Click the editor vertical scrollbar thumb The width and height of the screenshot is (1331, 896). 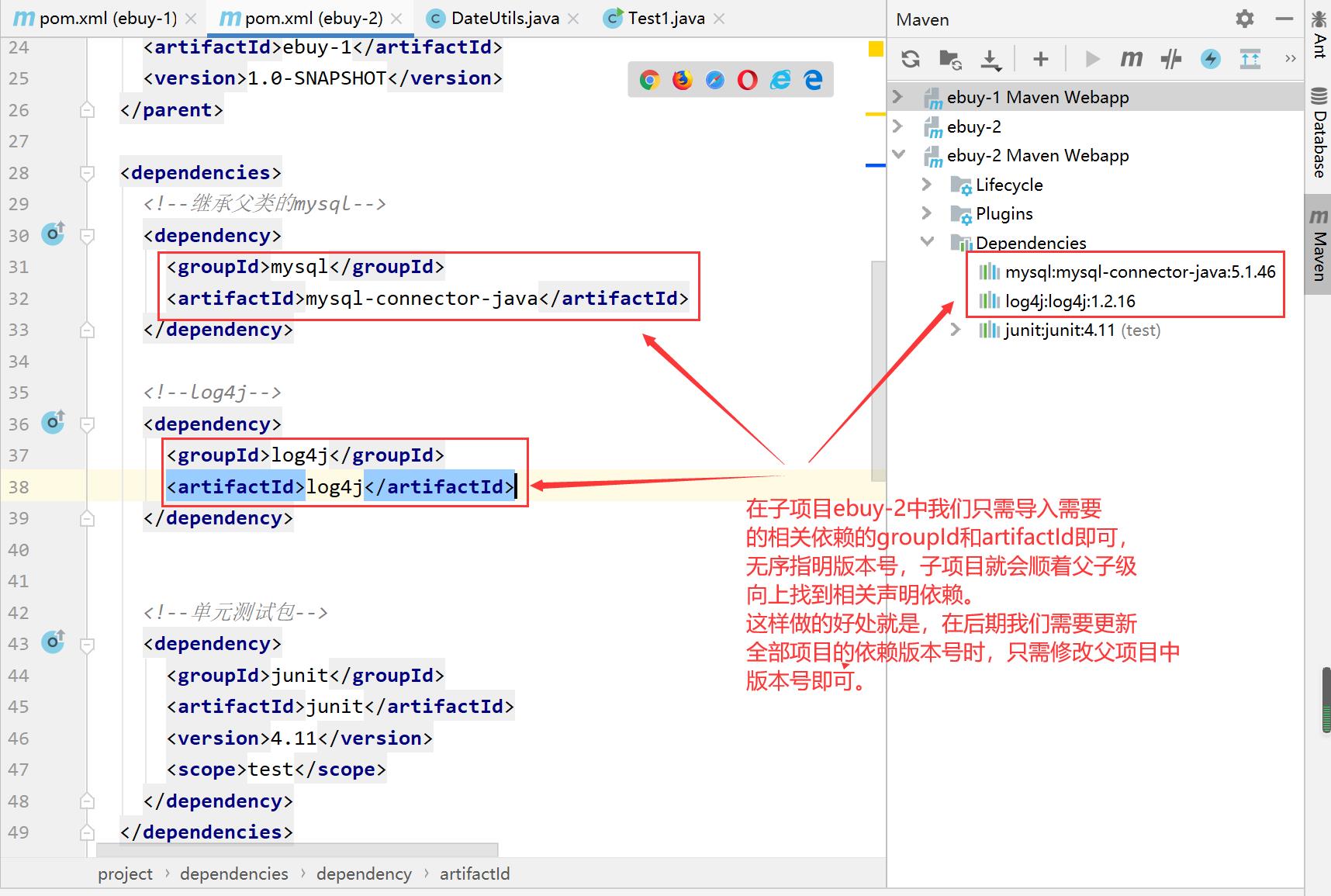[879, 371]
